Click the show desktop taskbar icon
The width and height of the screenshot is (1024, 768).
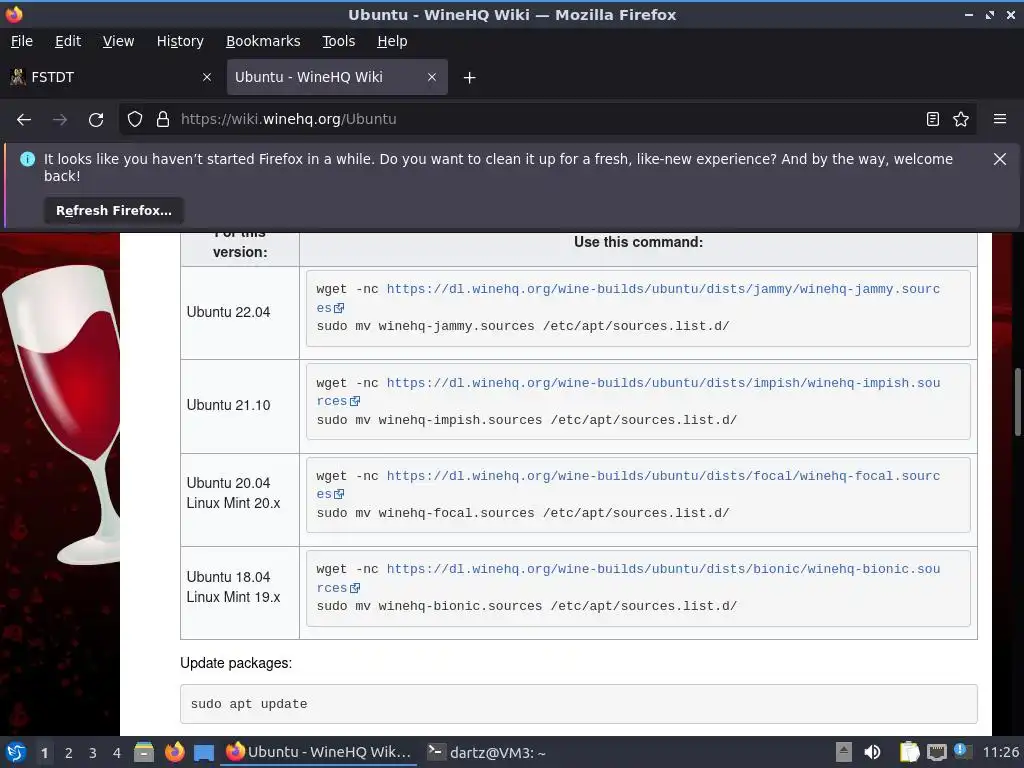[204, 753]
